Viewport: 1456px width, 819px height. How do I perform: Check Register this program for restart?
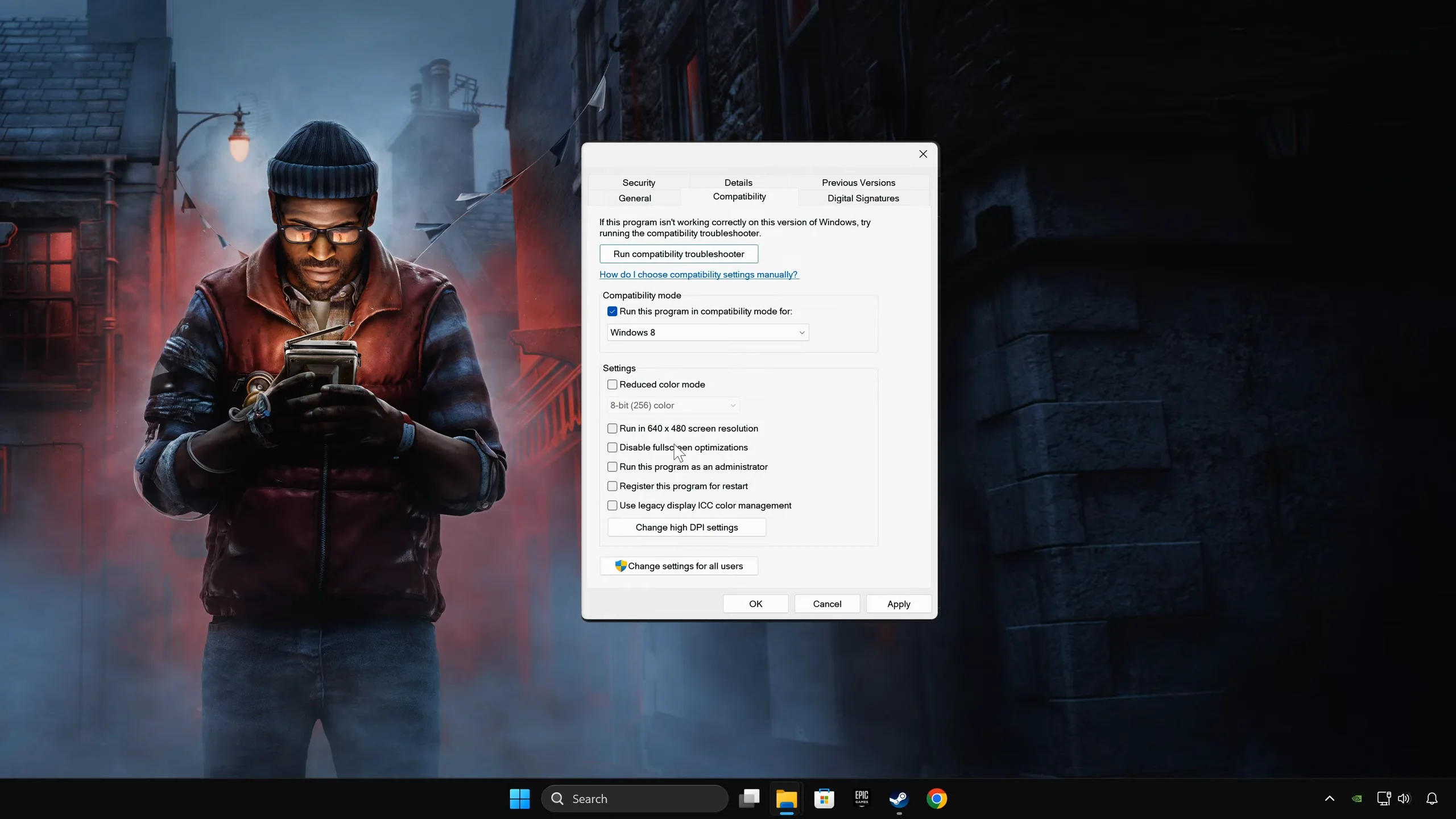pos(612,486)
